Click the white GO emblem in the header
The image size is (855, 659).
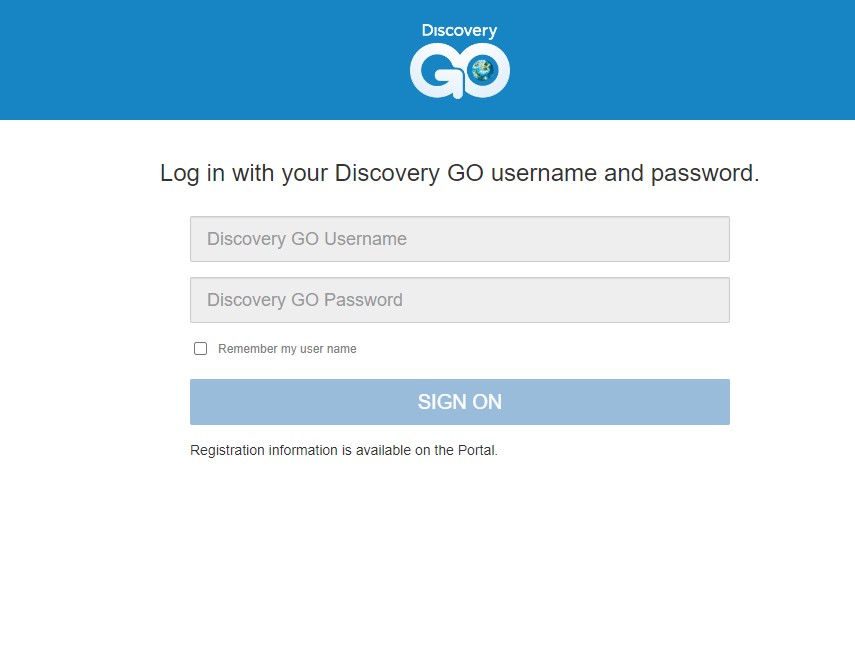tap(459, 70)
